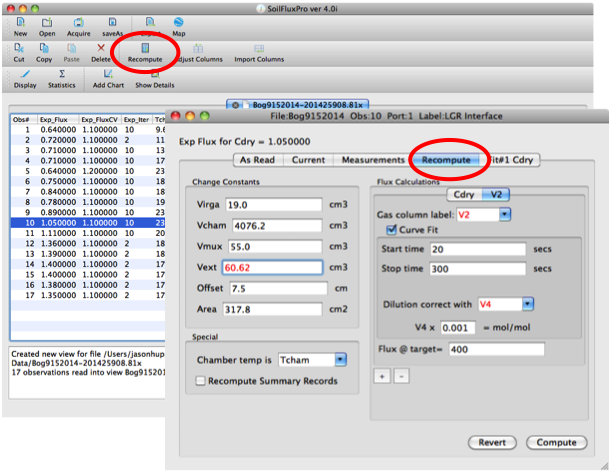610x474 pixels.
Task: Select observation row 5 in table
Action: 88,171
